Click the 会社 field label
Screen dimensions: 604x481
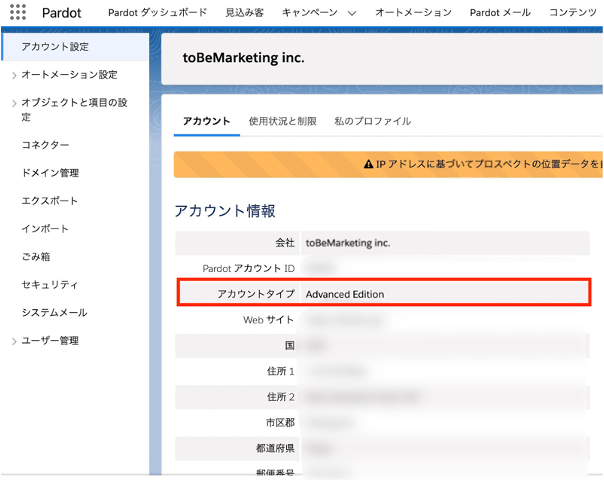[285, 243]
